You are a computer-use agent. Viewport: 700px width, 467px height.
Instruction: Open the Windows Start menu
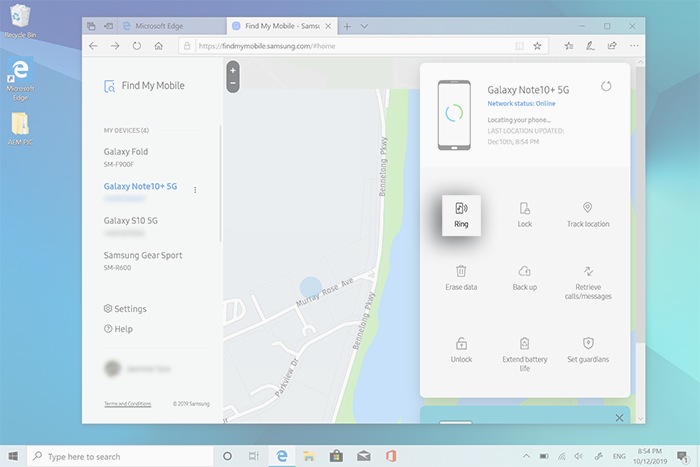pyautogui.click(x=13, y=456)
